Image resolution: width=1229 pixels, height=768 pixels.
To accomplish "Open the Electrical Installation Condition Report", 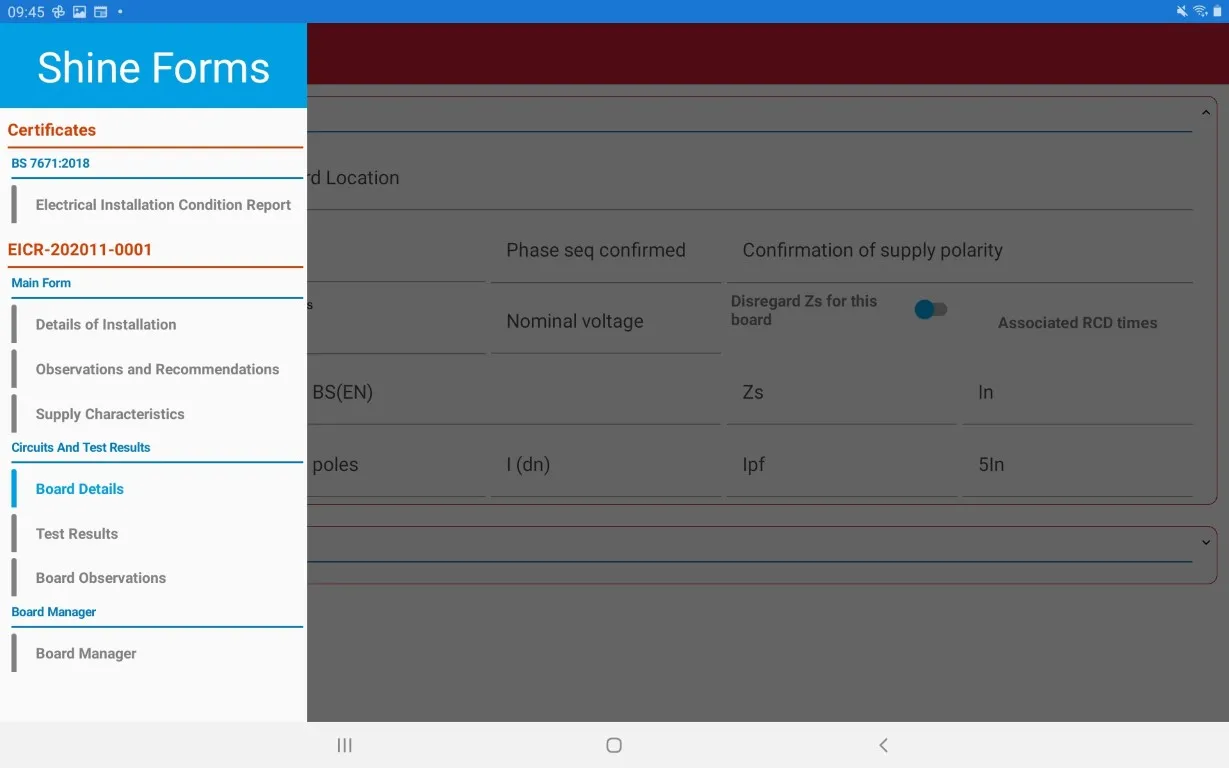I will tap(163, 204).
